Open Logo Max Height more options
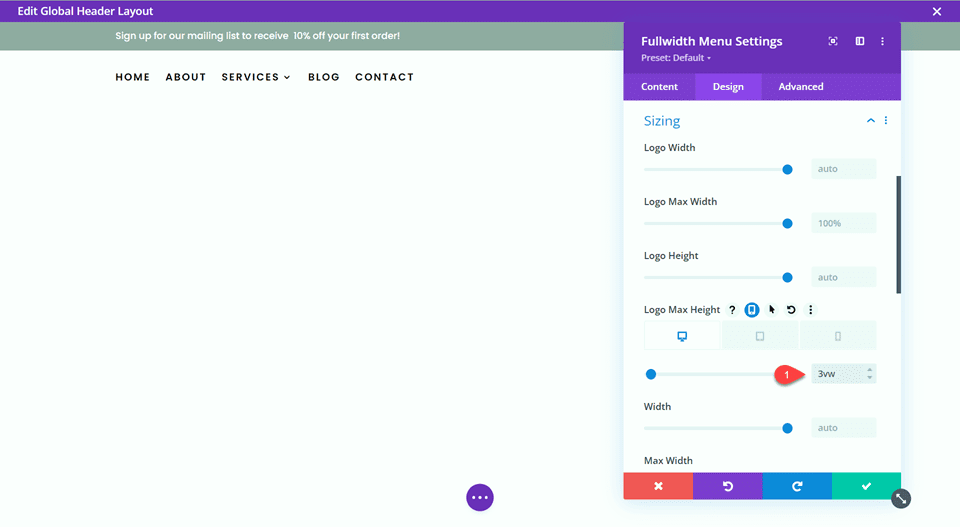Screen dimensions: 960x527 point(811,310)
